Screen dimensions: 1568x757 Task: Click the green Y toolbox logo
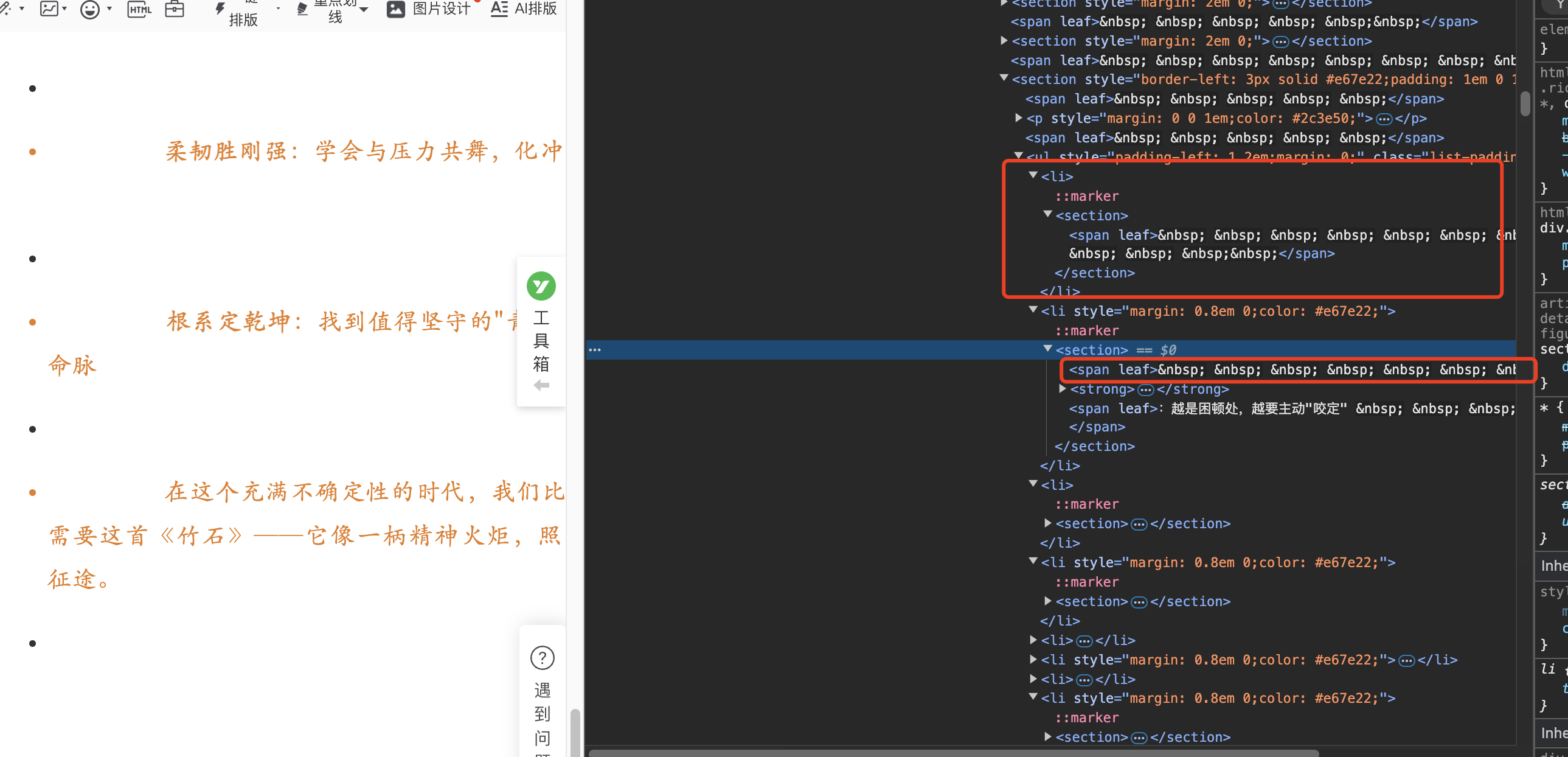(x=541, y=286)
